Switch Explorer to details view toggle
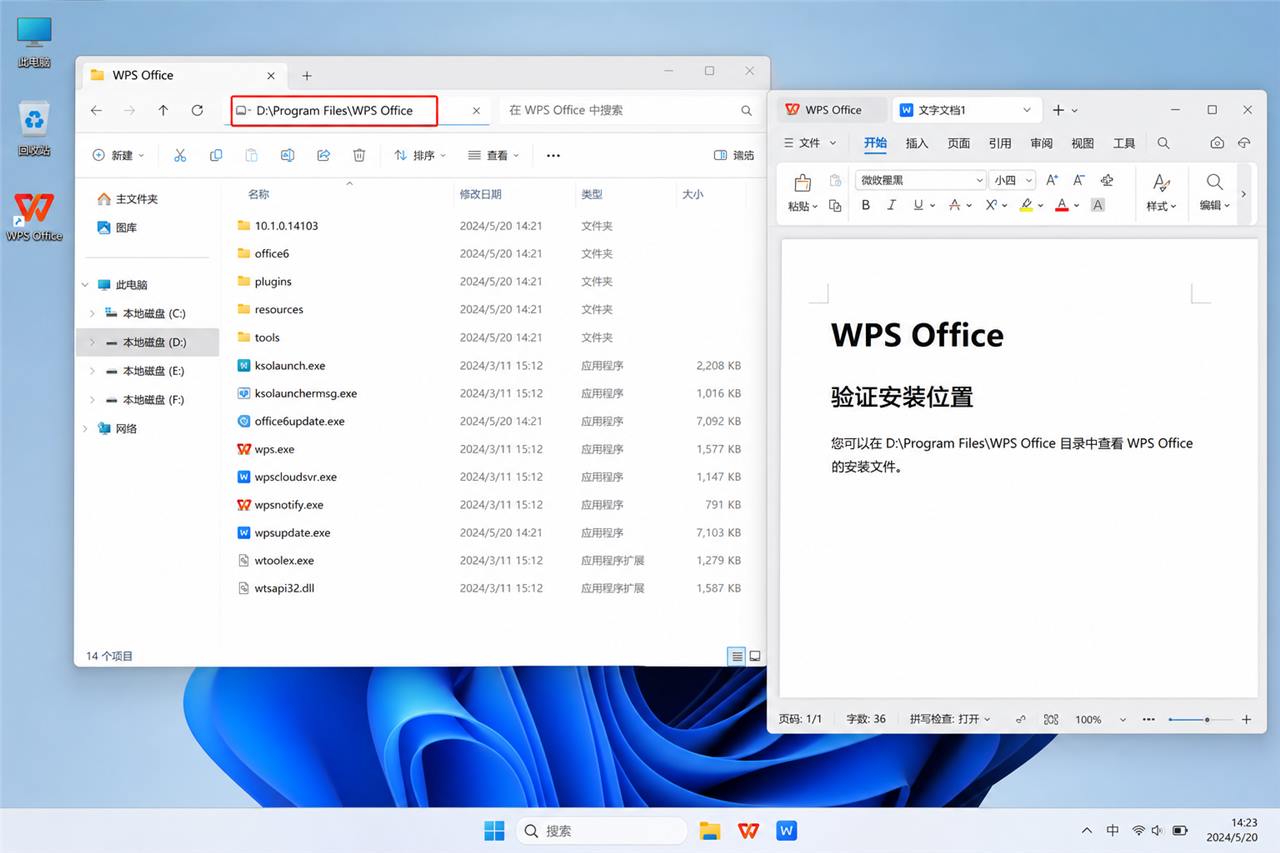 [737, 656]
